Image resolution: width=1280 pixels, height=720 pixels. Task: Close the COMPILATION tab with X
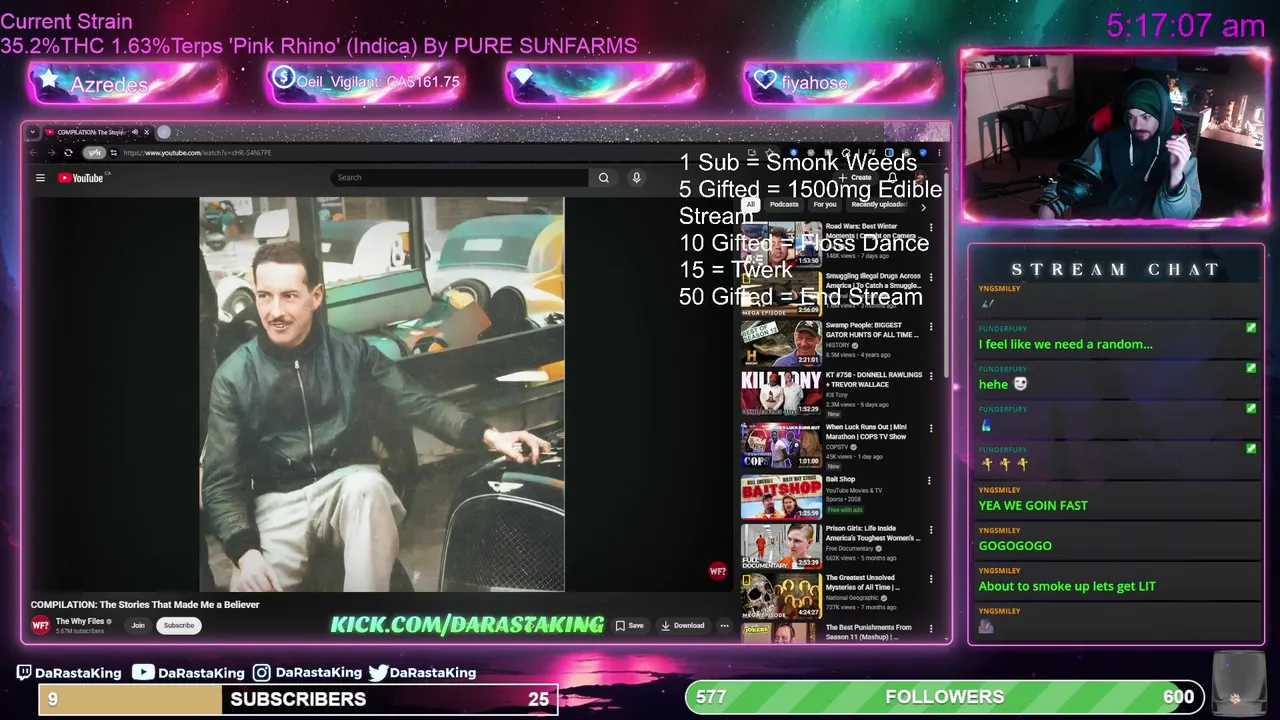(x=146, y=132)
